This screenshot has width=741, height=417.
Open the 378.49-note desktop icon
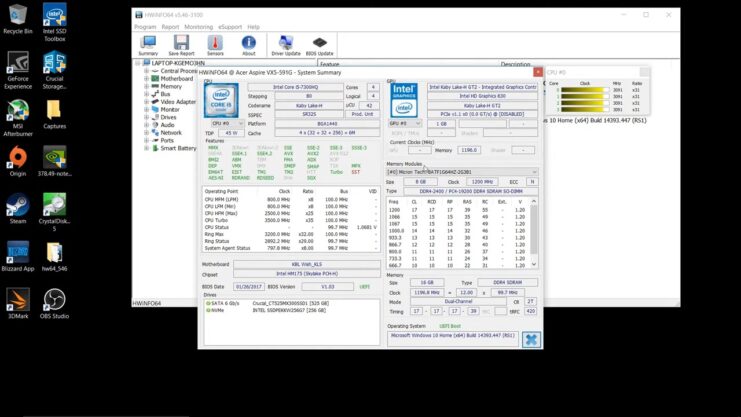coord(54,161)
